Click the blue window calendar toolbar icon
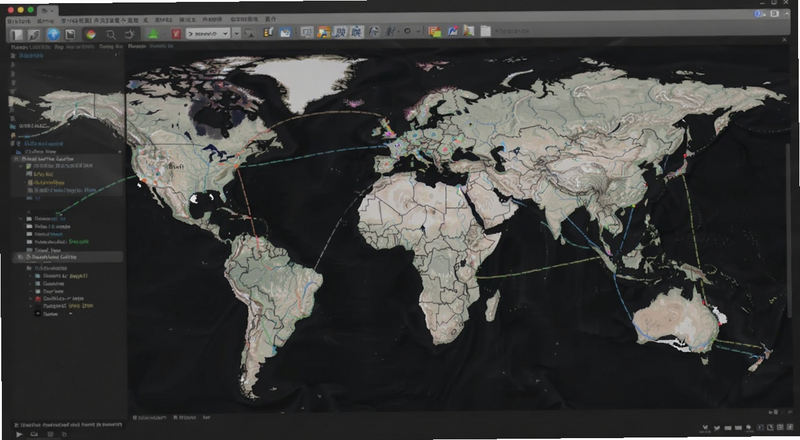 (285, 33)
